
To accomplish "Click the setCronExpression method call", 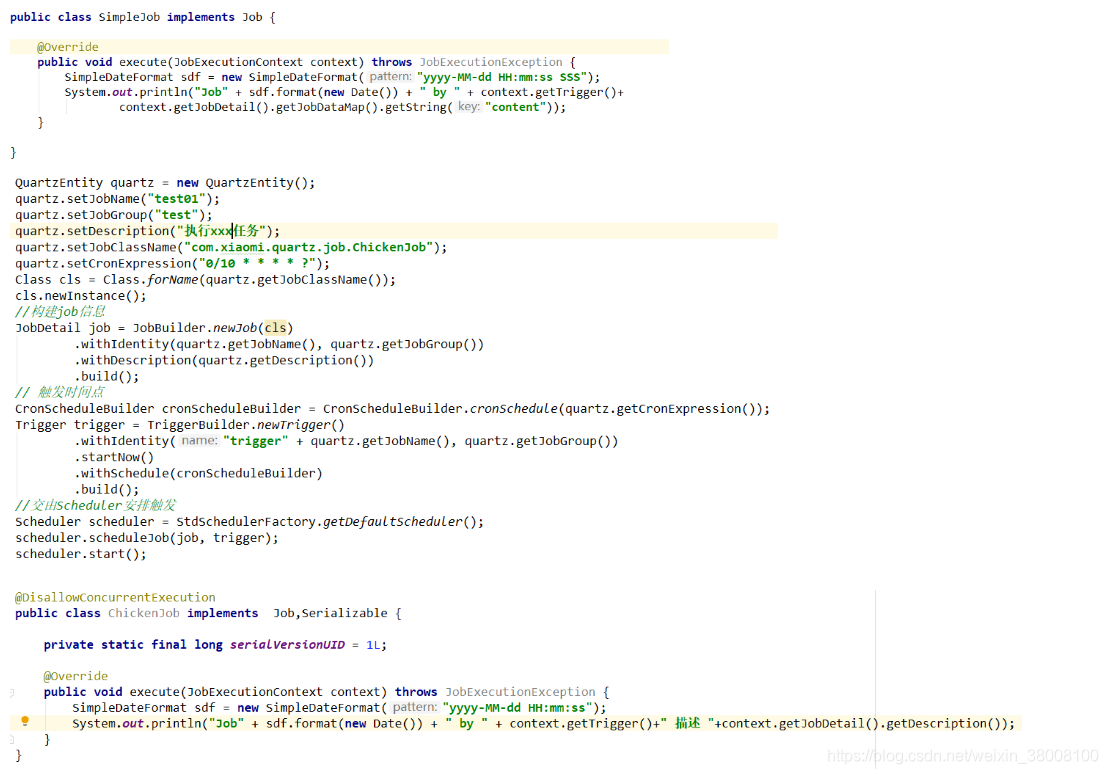I will click(129, 264).
